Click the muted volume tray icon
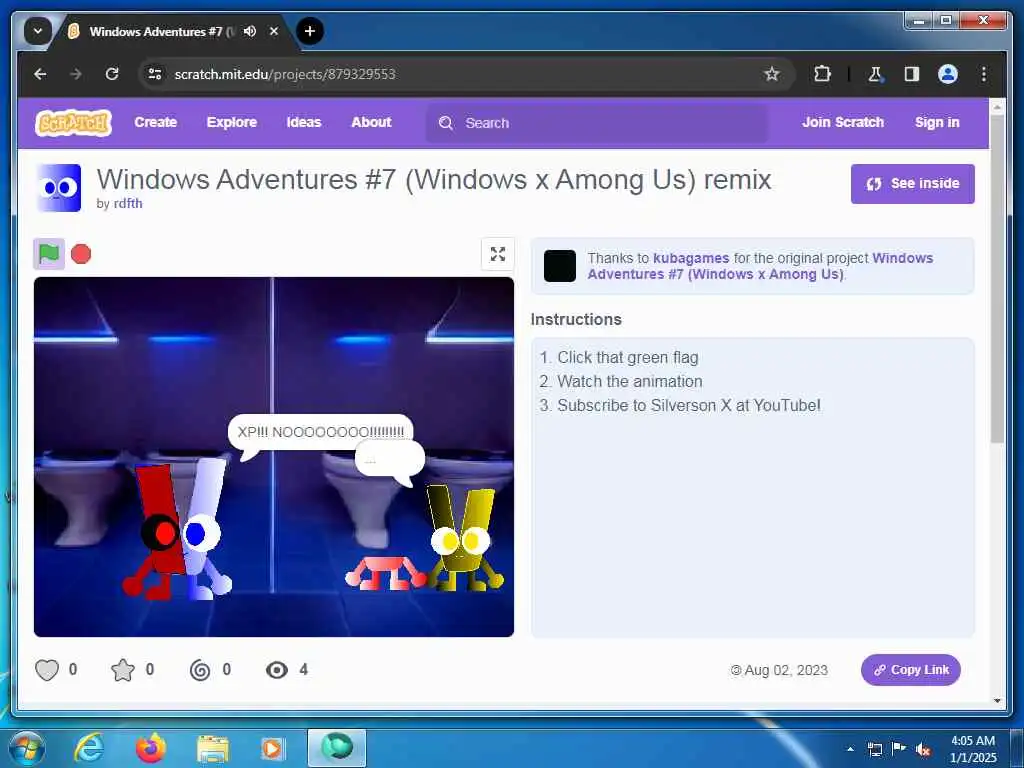1024x768 pixels. click(923, 750)
